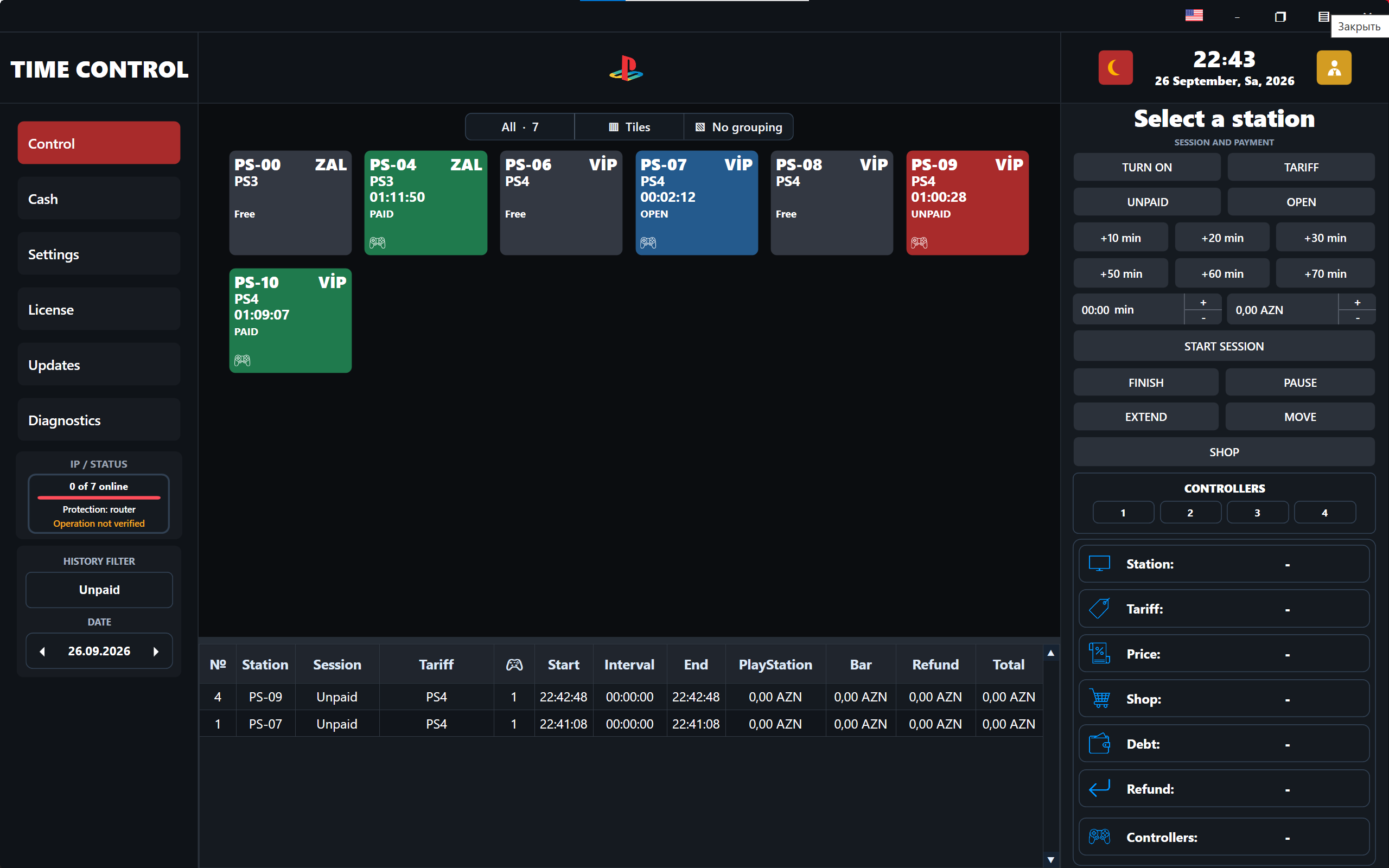This screenshot has height=868, width=1389.
Task: Click the Tariff tag icon
Action: point(1099,609)
